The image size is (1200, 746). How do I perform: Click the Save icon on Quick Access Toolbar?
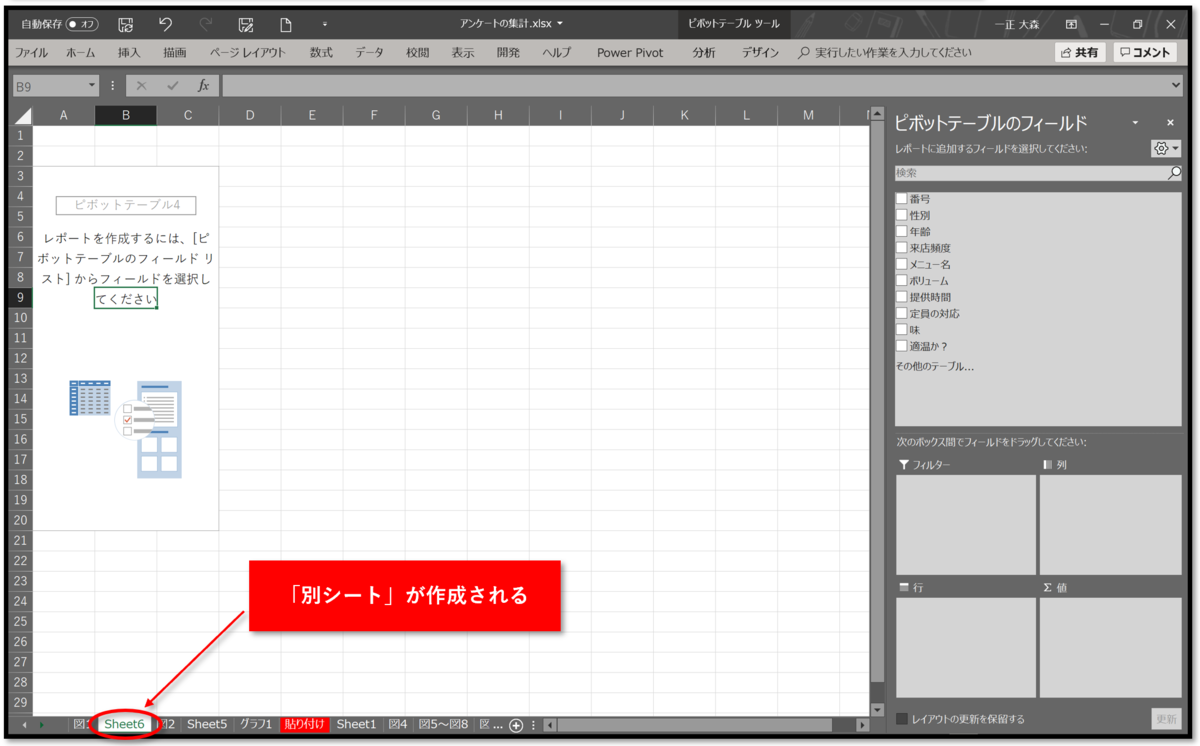[x=126, y=24]
